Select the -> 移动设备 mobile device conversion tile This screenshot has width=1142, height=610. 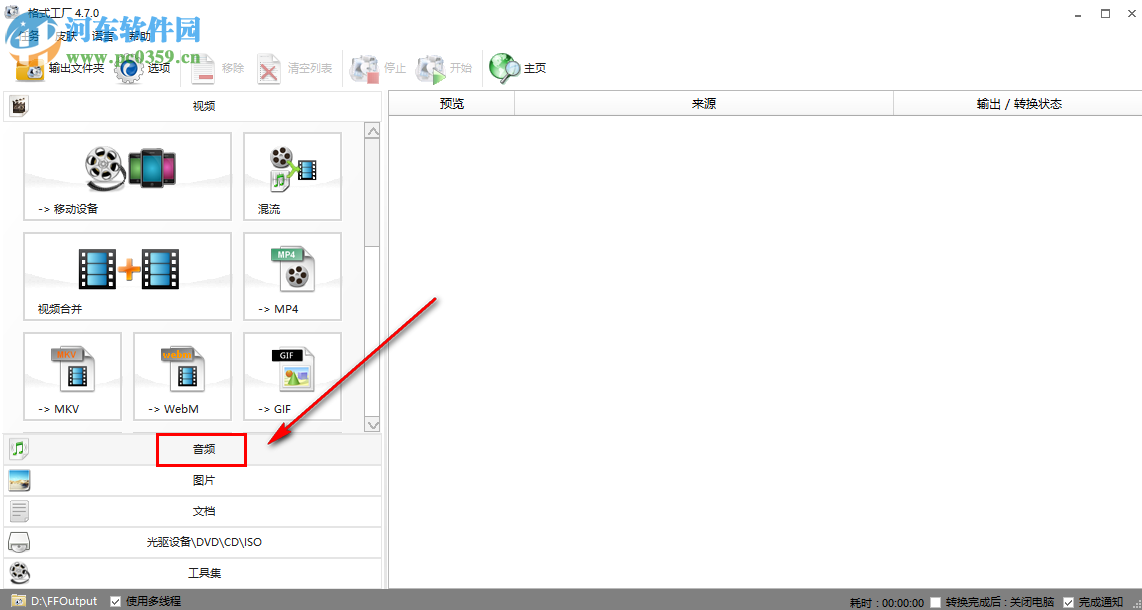pyautogui.click(x=127, y=176)
